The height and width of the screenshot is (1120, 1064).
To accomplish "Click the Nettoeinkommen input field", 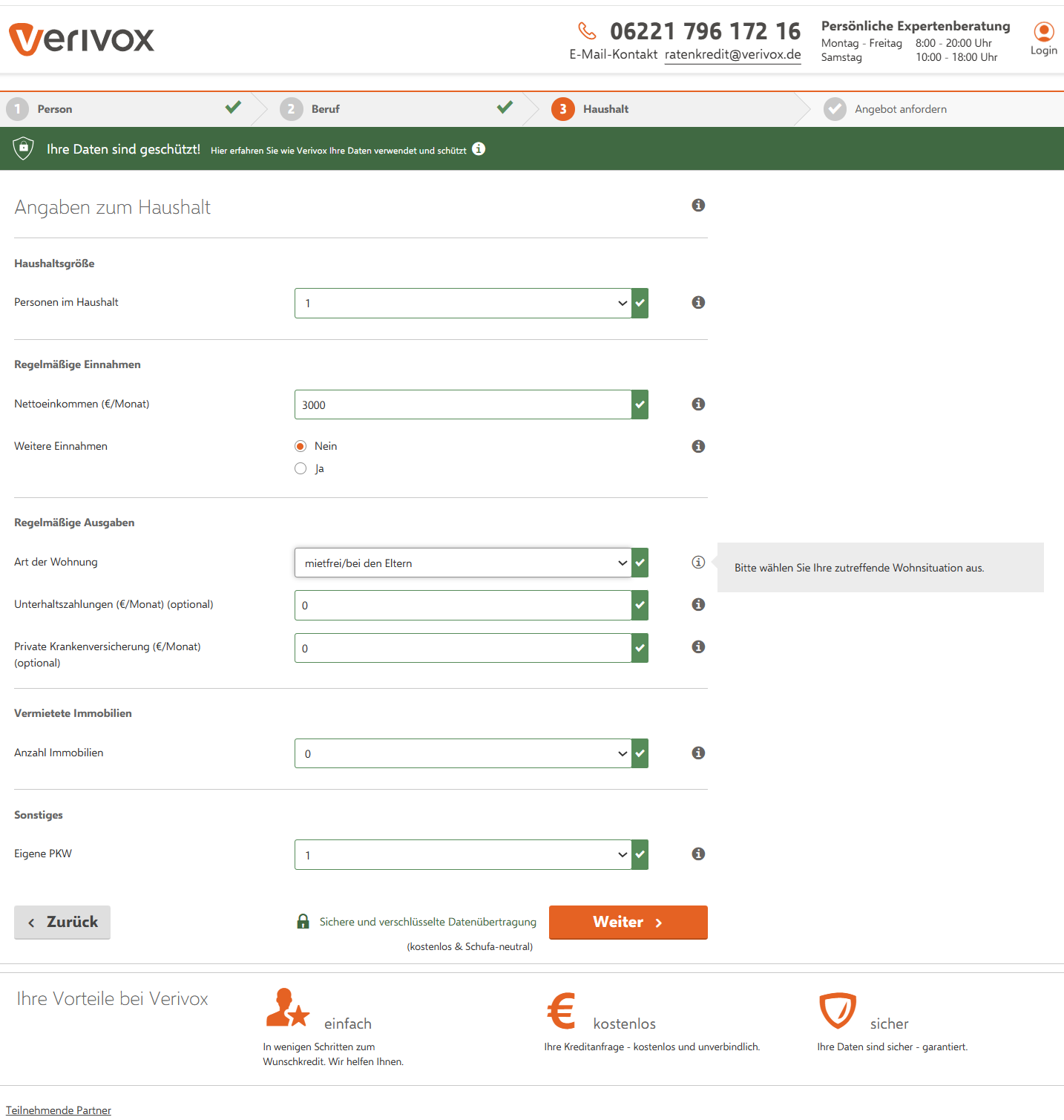I will coord(463,405).
